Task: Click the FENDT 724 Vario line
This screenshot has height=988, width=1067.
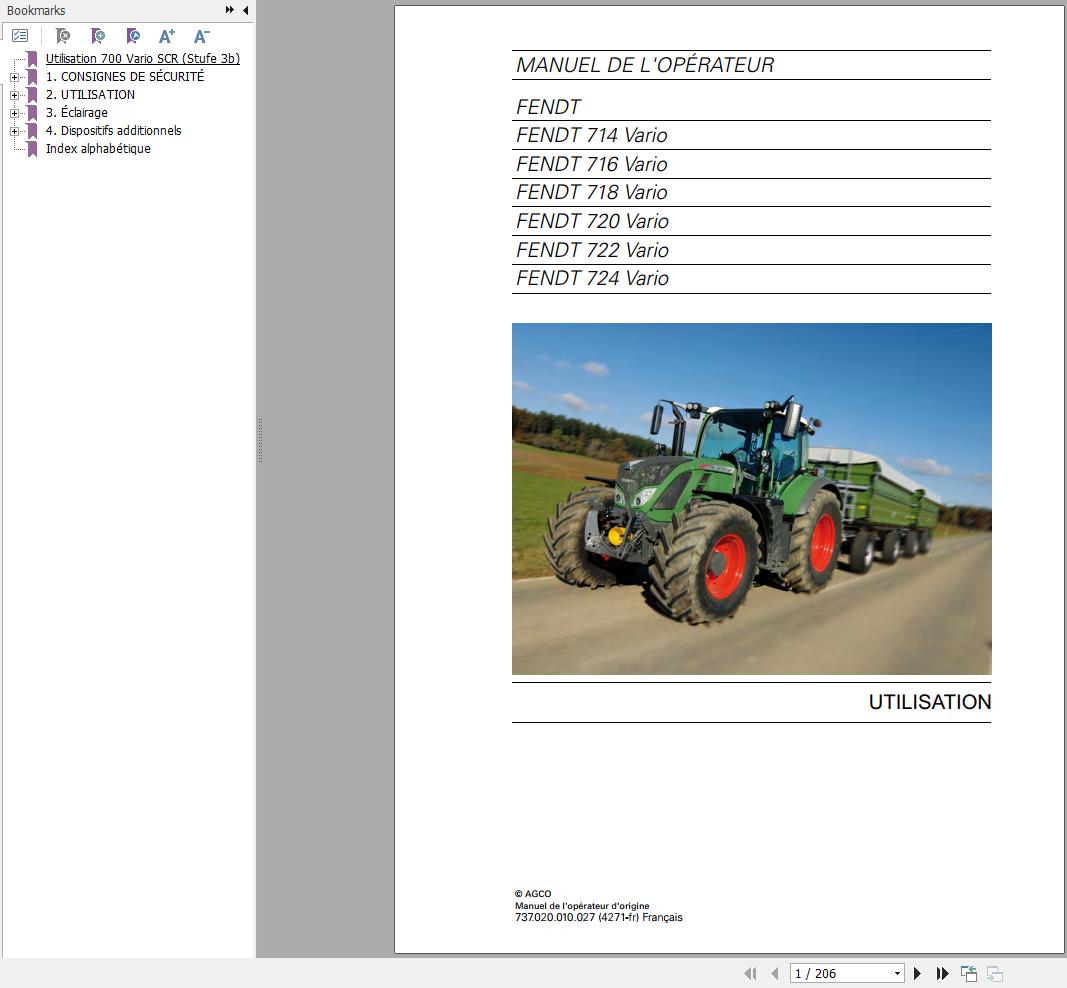Action: pos(592,278)
